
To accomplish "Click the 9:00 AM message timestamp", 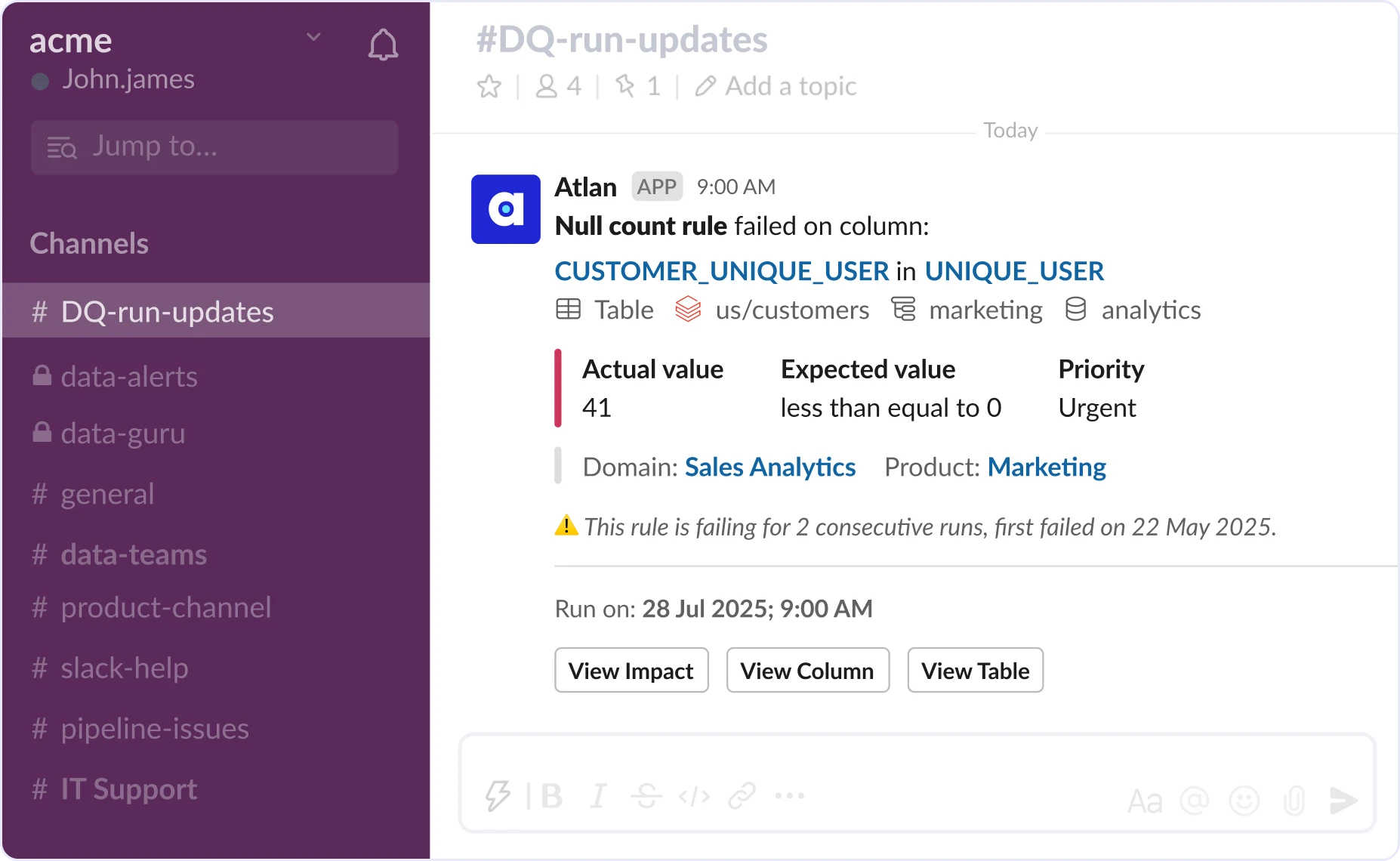I will [736, 187].
